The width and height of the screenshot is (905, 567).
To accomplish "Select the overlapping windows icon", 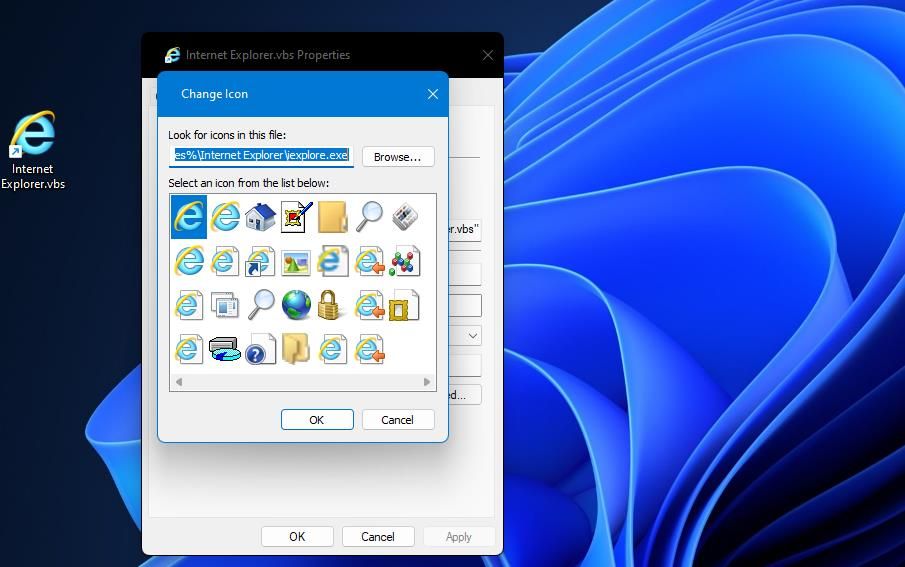I will (225, 305).
